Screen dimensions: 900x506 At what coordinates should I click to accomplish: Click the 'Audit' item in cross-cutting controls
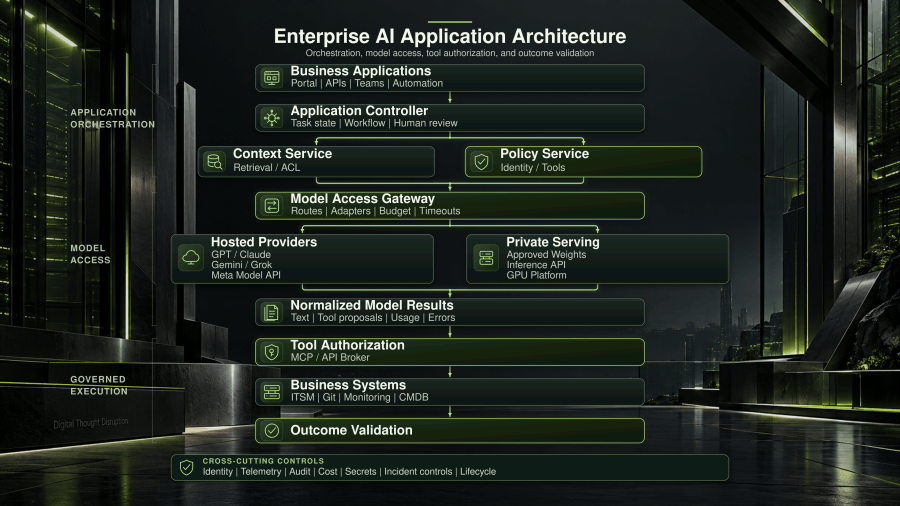pyautogui.click(x=300, y=472)
